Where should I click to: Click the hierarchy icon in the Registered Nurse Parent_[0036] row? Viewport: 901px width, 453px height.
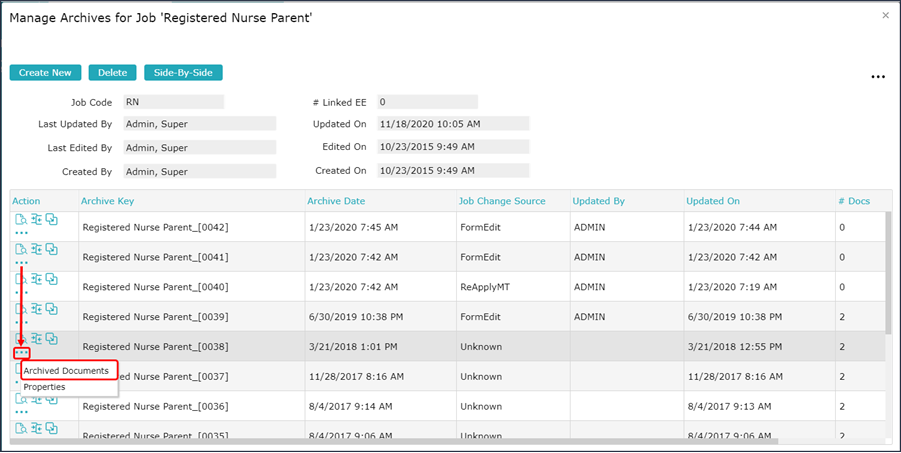[x=36, y=399]
